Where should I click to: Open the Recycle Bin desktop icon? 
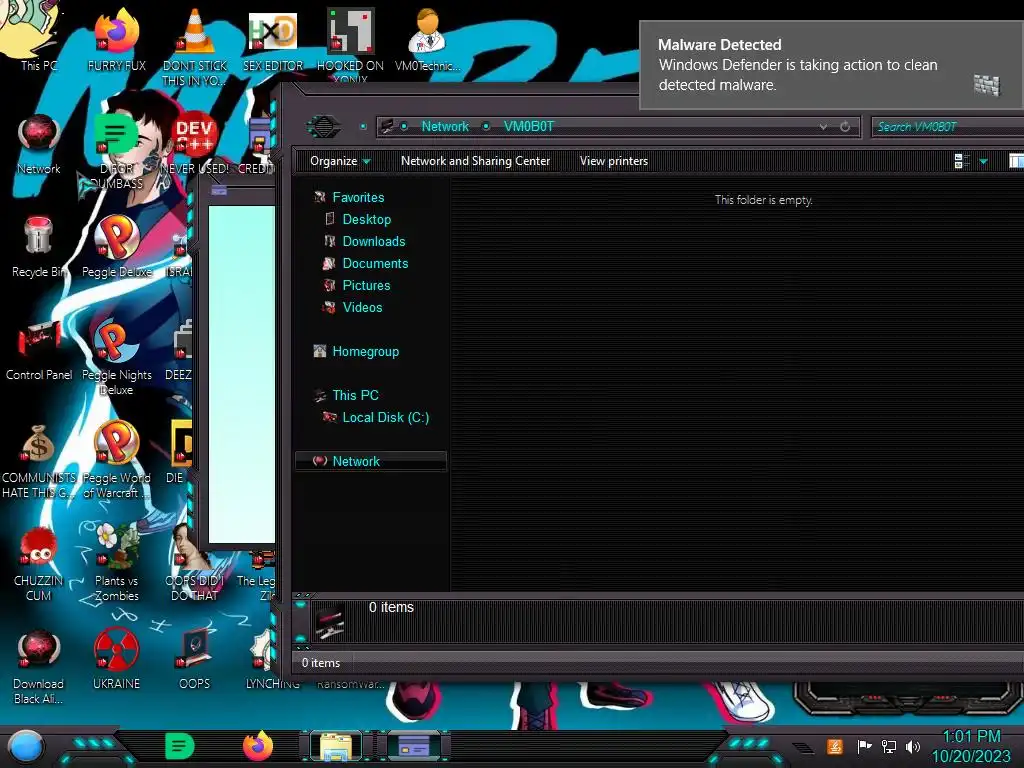click(39, 246)
